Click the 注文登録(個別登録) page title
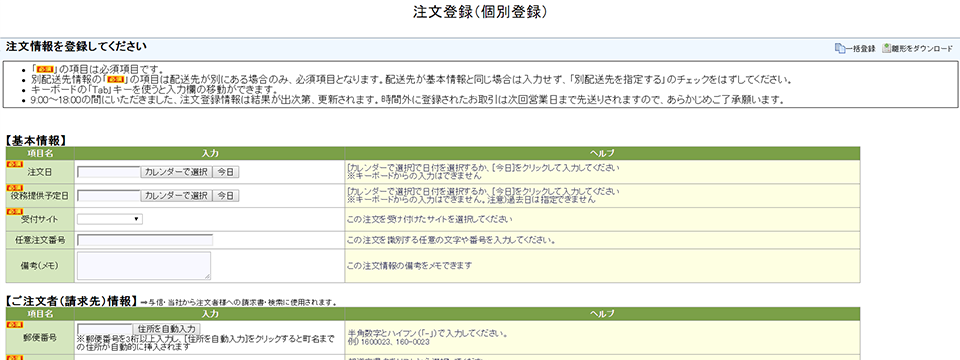Viewport: 960px width, 360px height. (479, 12)
